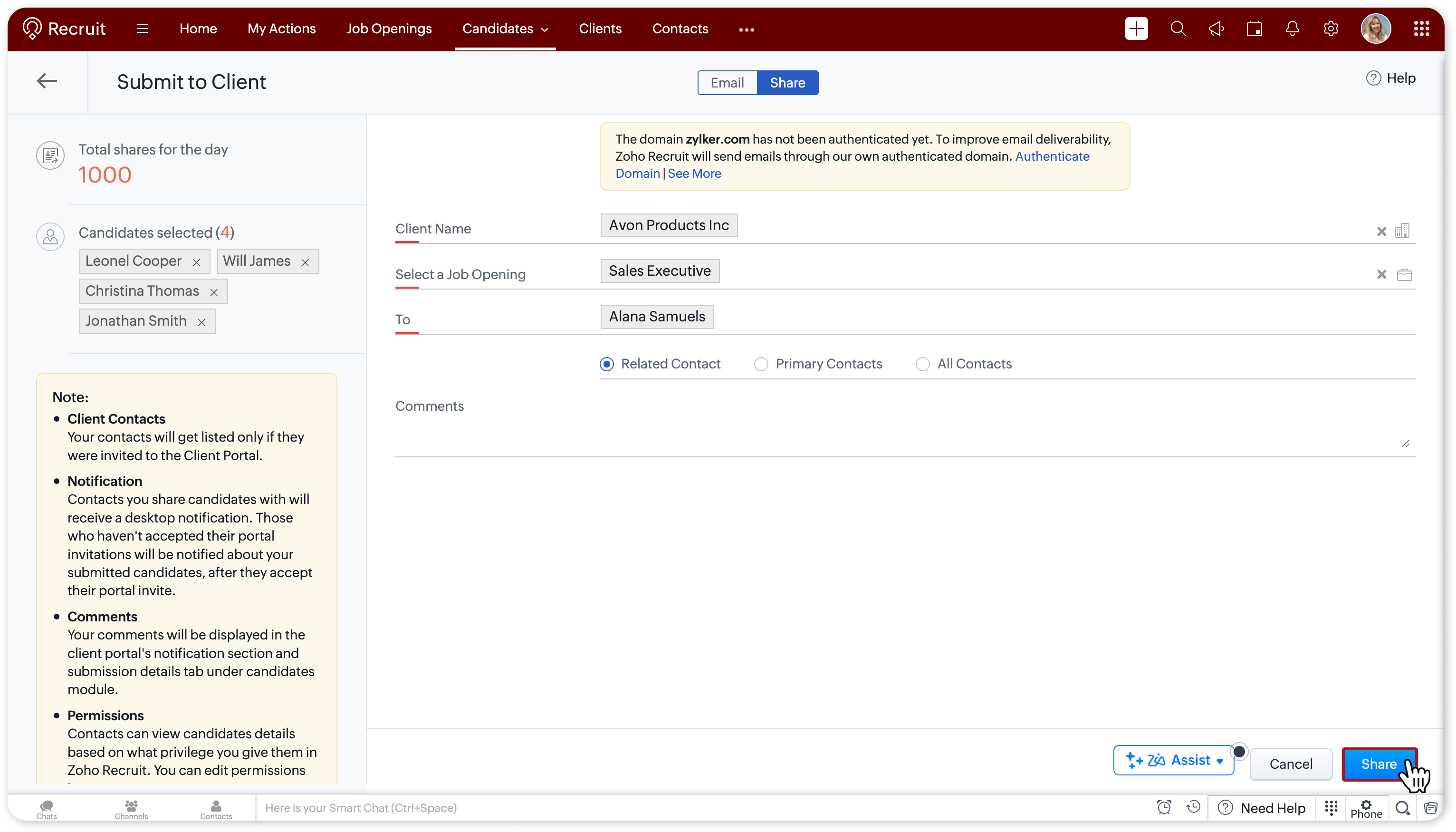Viewport: 1456px width, 832px height.
Task: Open the notifications bell
Action: 1292,29
